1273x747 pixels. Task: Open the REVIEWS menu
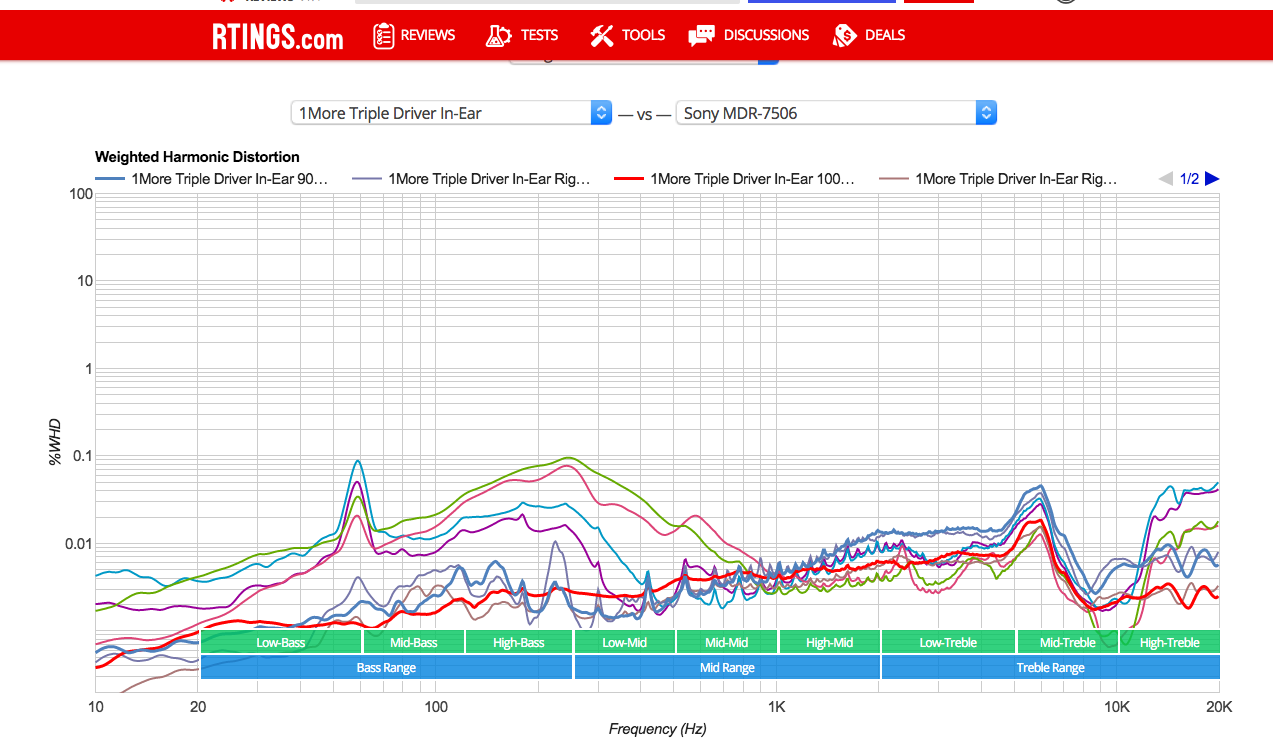(428, 35)
